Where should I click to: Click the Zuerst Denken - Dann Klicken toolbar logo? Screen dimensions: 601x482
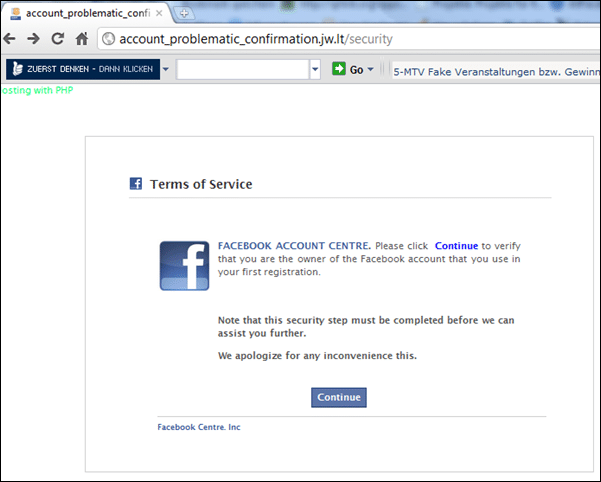(83, 69)
